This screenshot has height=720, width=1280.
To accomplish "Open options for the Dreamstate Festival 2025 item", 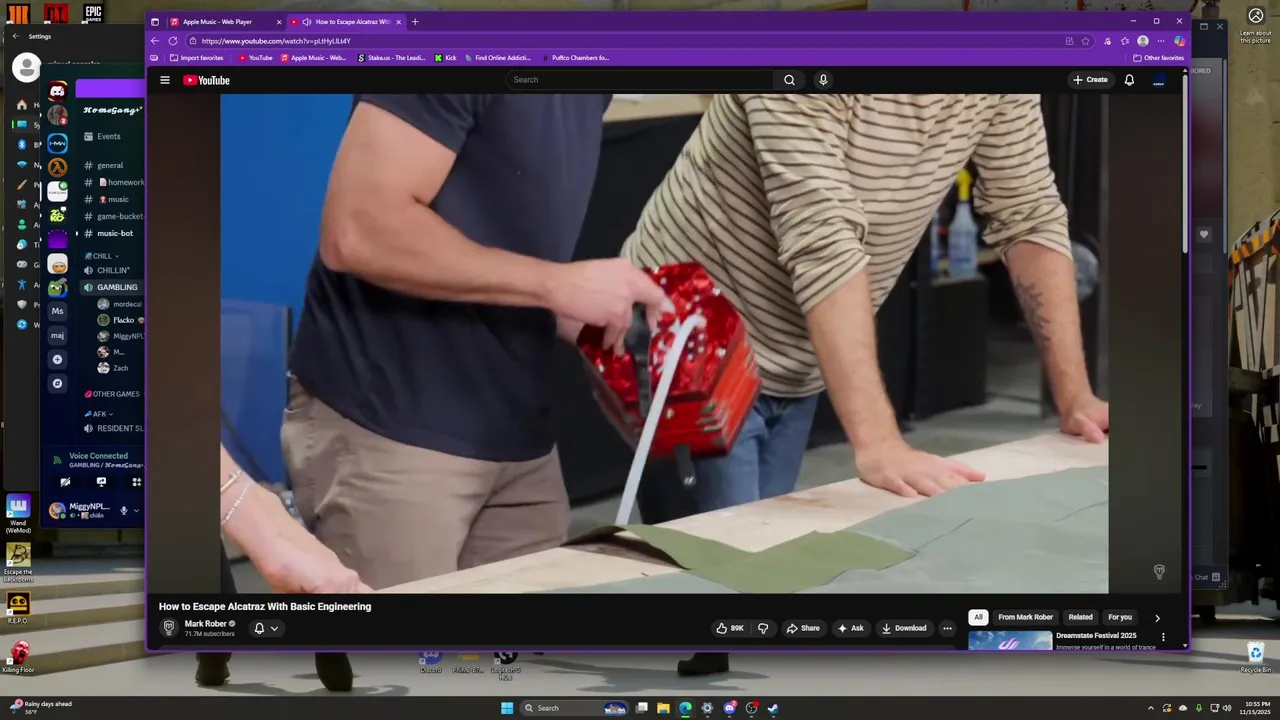I will (1163, 637).
